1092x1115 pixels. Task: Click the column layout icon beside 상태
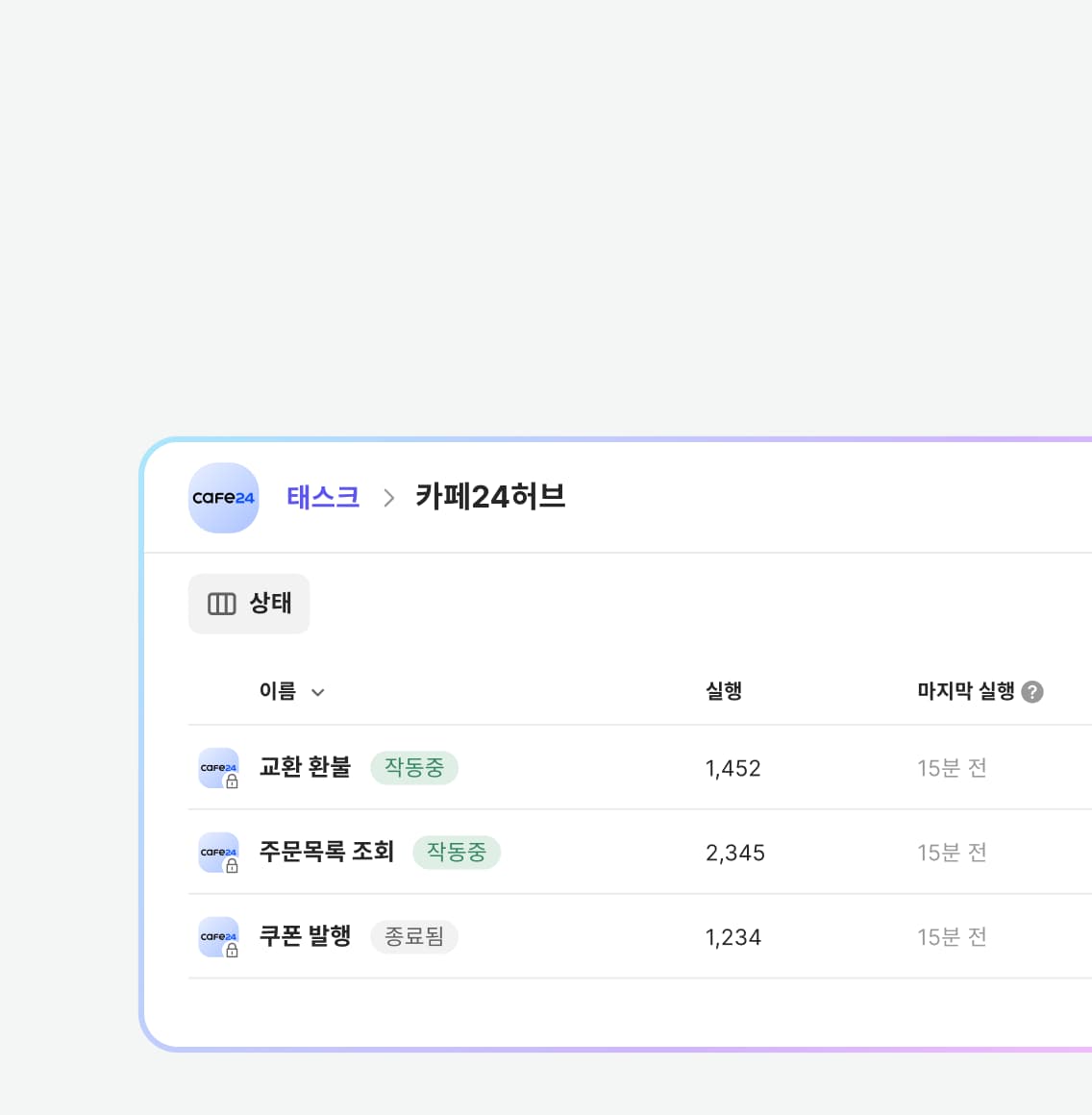(221, 604)
